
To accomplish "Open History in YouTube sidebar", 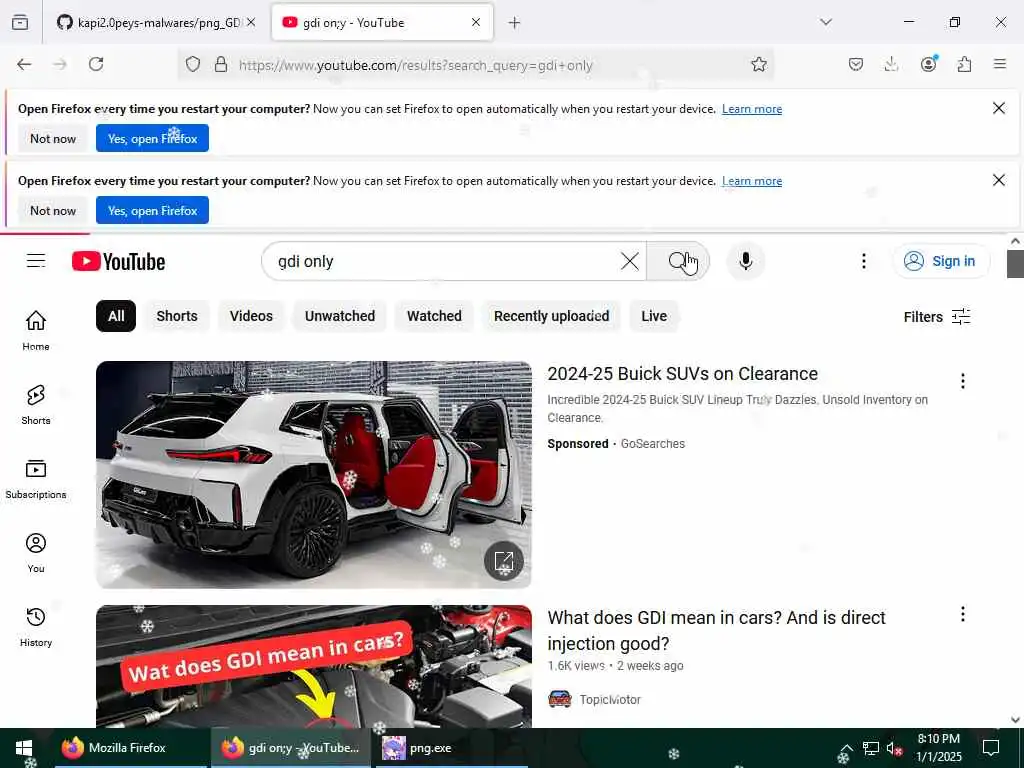I will (36, 626).
